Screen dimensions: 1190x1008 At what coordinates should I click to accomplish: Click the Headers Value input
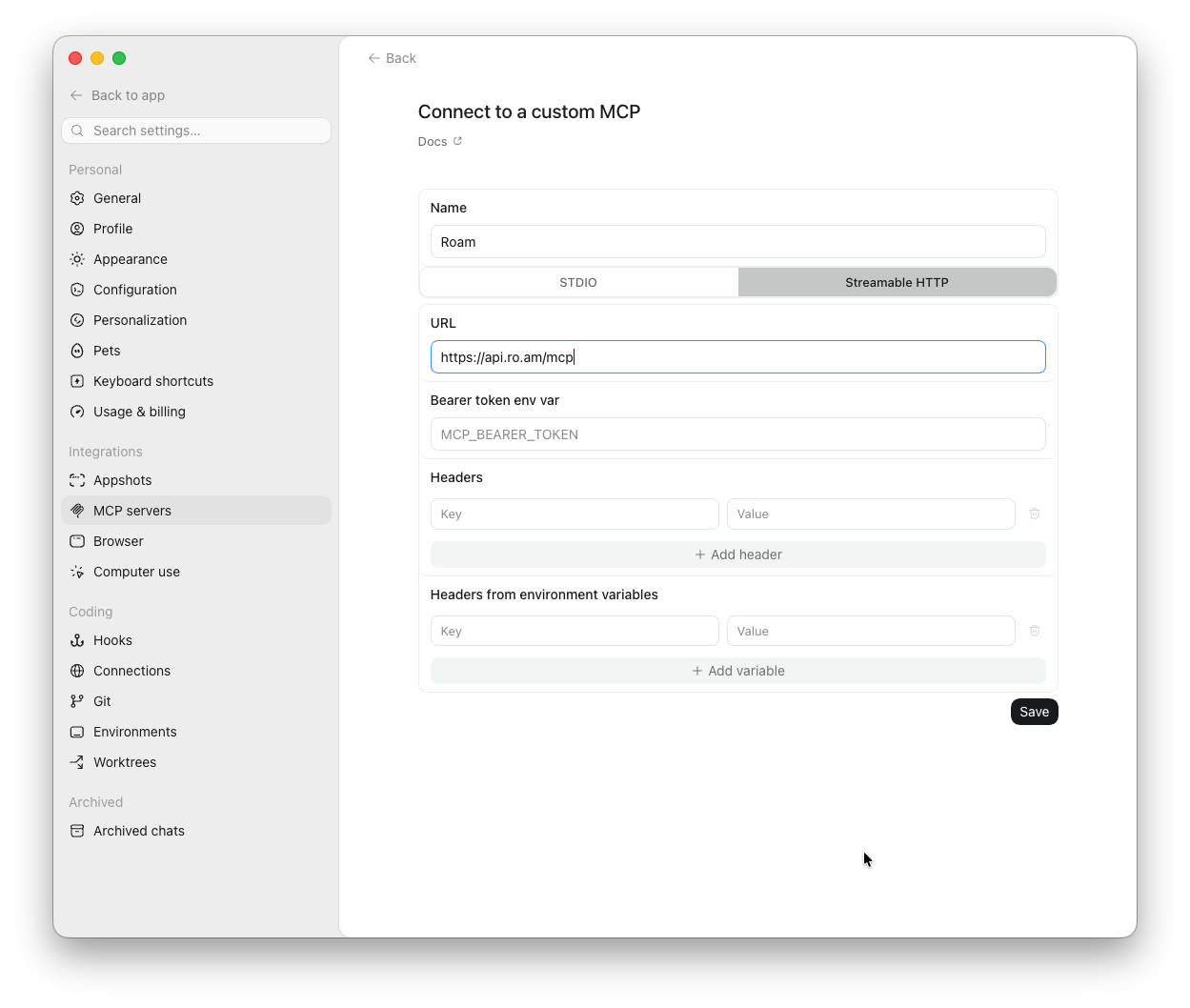871,514
